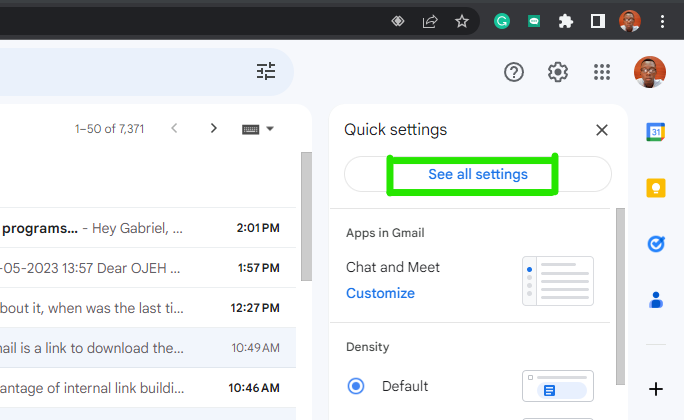Viewport: 684px width, 420px height.
Task: Go to the next page of emails
Action: tap(213, 128)
